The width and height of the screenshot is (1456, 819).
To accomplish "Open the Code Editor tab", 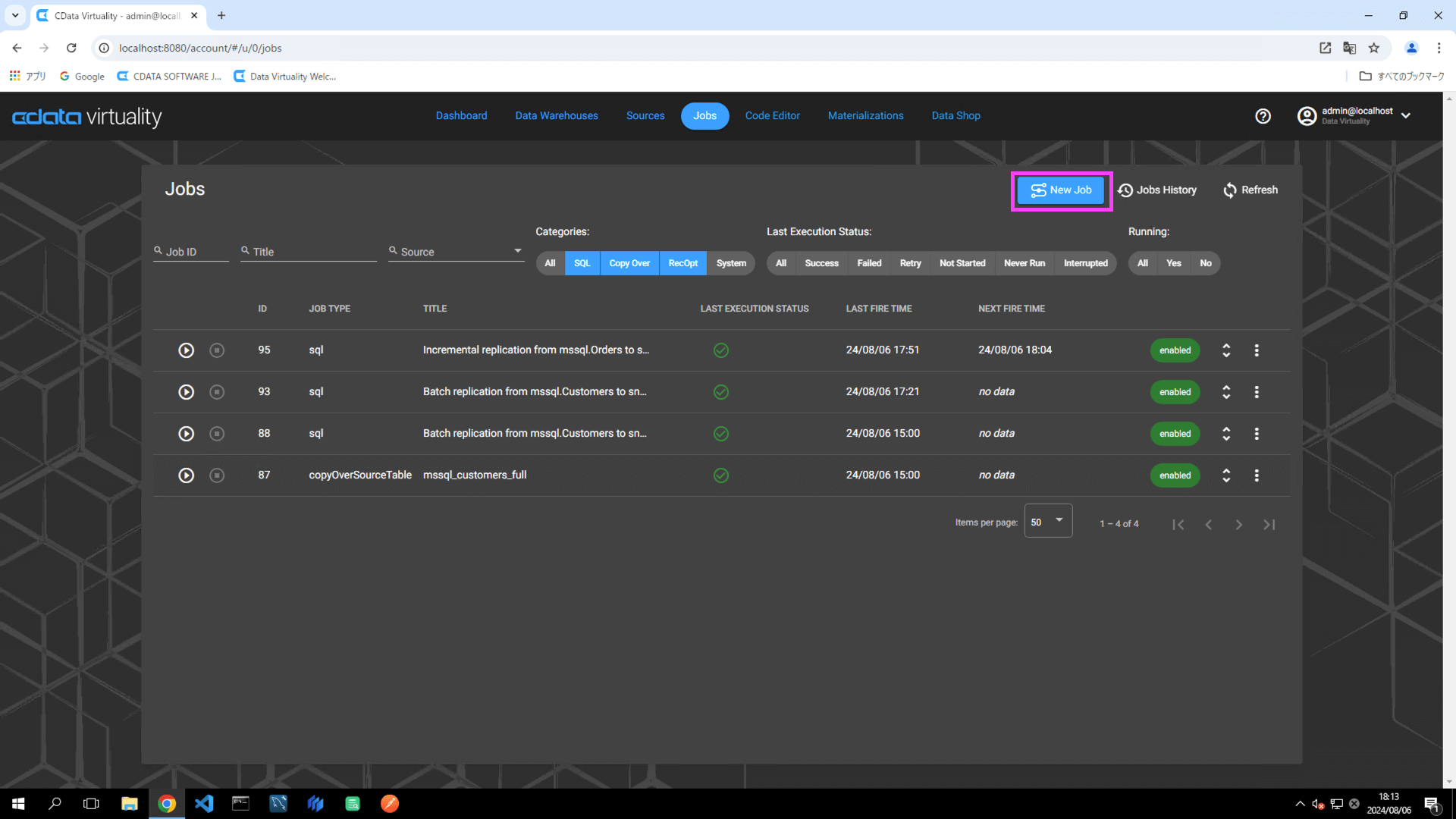I will coord(772,116).
